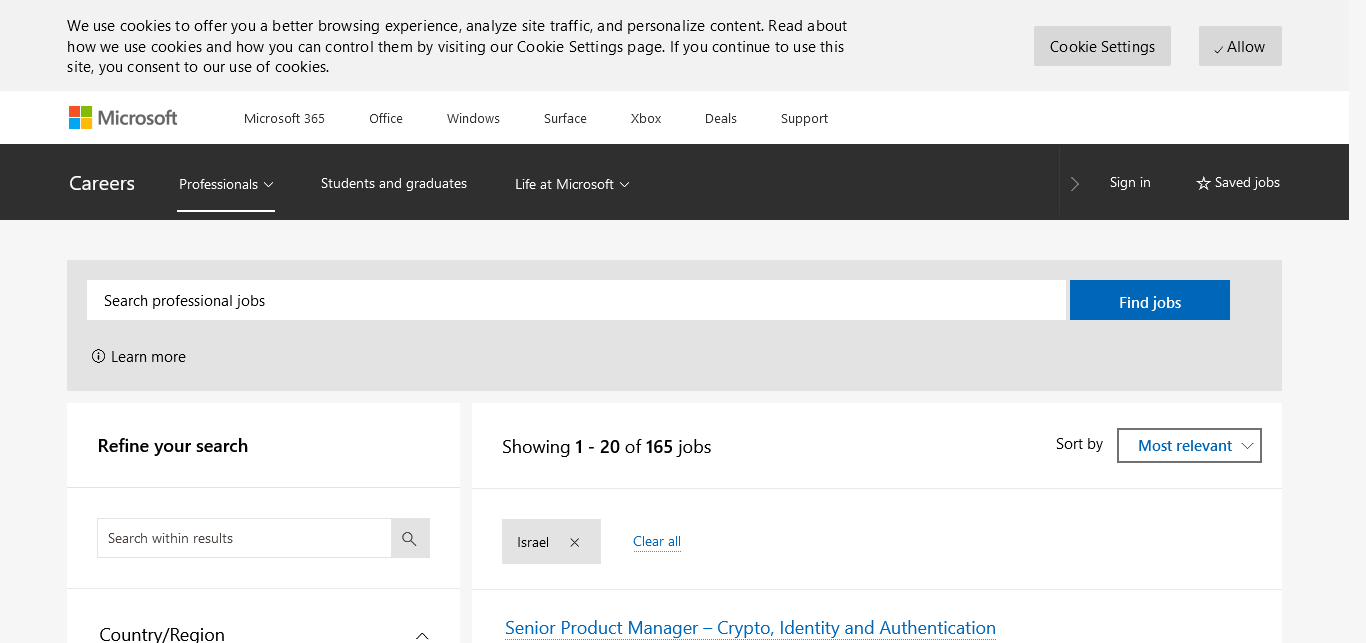Click Clear all filters link
The image size is (1366, 643).
tap(657, 542)
